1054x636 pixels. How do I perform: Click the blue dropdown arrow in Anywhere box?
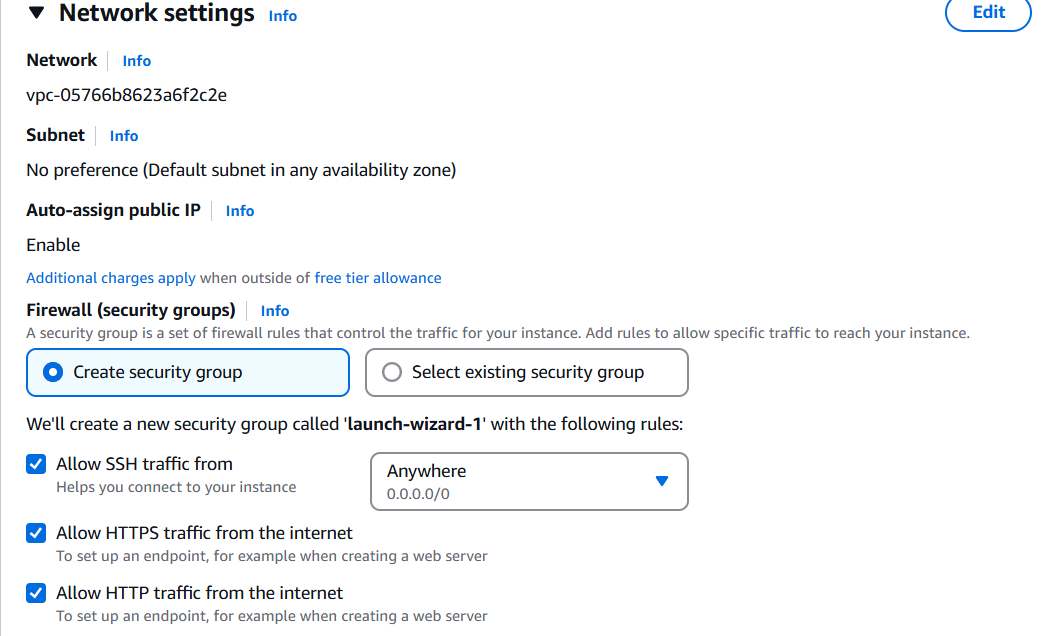click(x=660, y=481)
